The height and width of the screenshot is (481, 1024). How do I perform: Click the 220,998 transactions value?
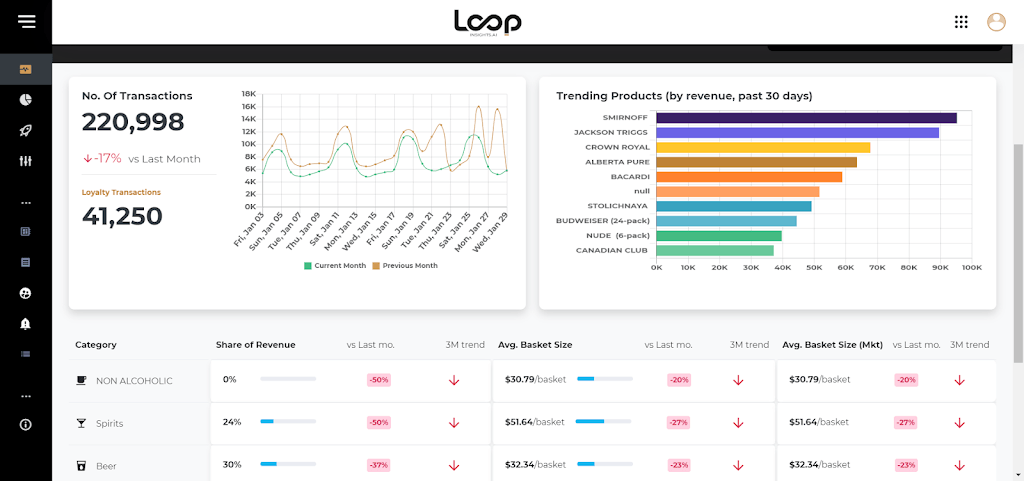(133, 122)
